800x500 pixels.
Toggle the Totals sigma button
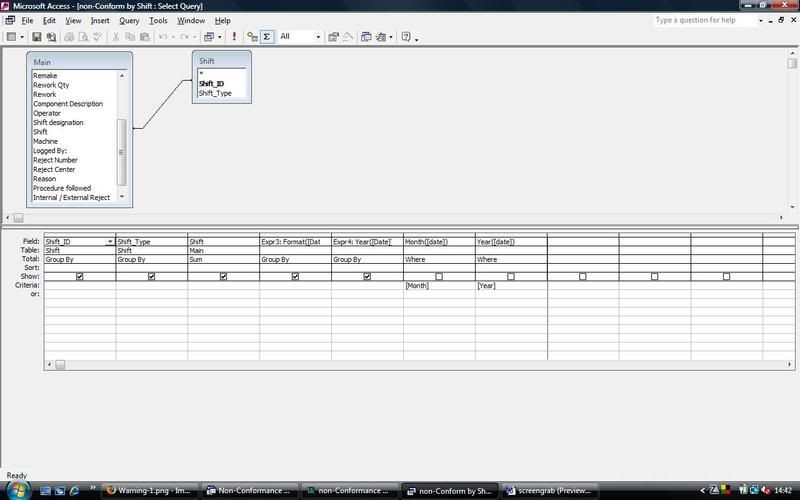point(267,37)
